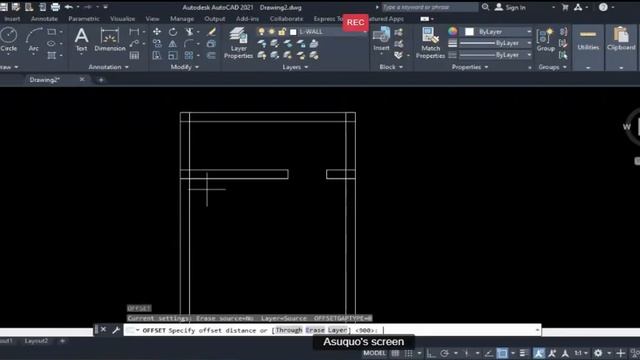The width and height of the screenshot is (640, 360).
Task: Select the Trim tool in Modify panel
Action: point(189,32)
